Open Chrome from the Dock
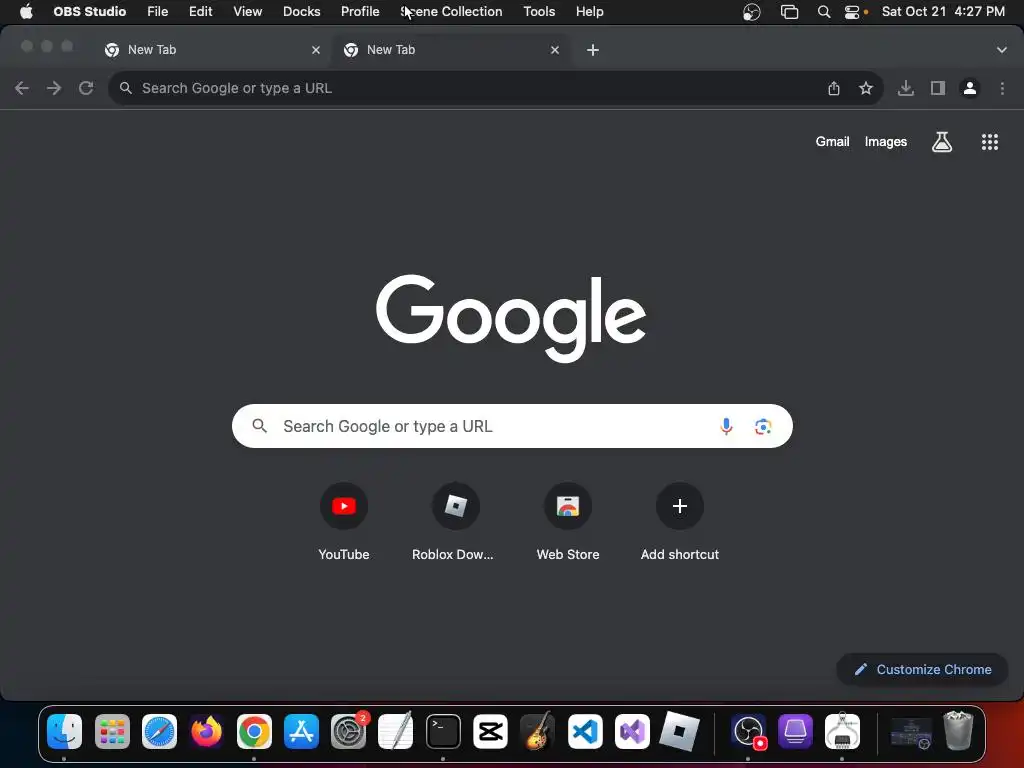 254,731
